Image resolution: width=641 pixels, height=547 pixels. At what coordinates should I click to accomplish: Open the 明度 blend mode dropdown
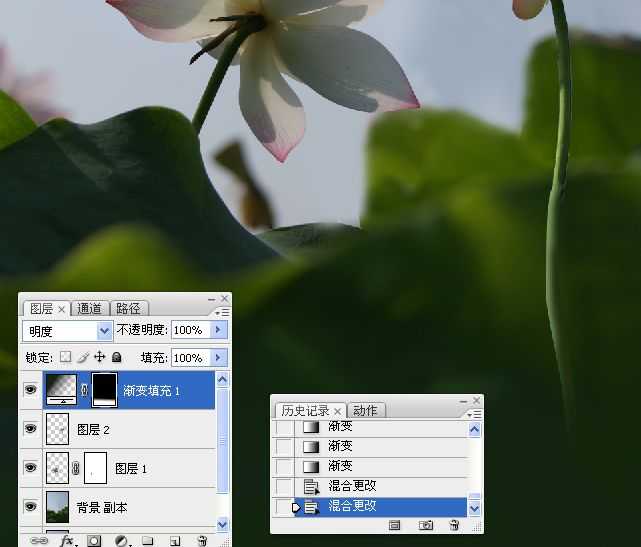coord(104,330)
